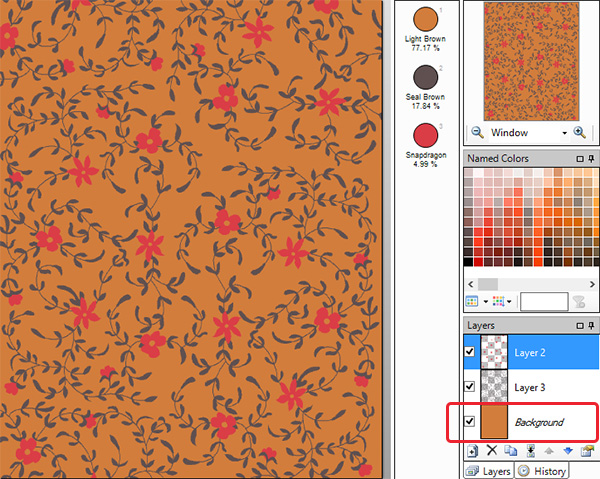Move layer down with blue arrow
This screenshot has width=600, height=479.
point(567,452)
